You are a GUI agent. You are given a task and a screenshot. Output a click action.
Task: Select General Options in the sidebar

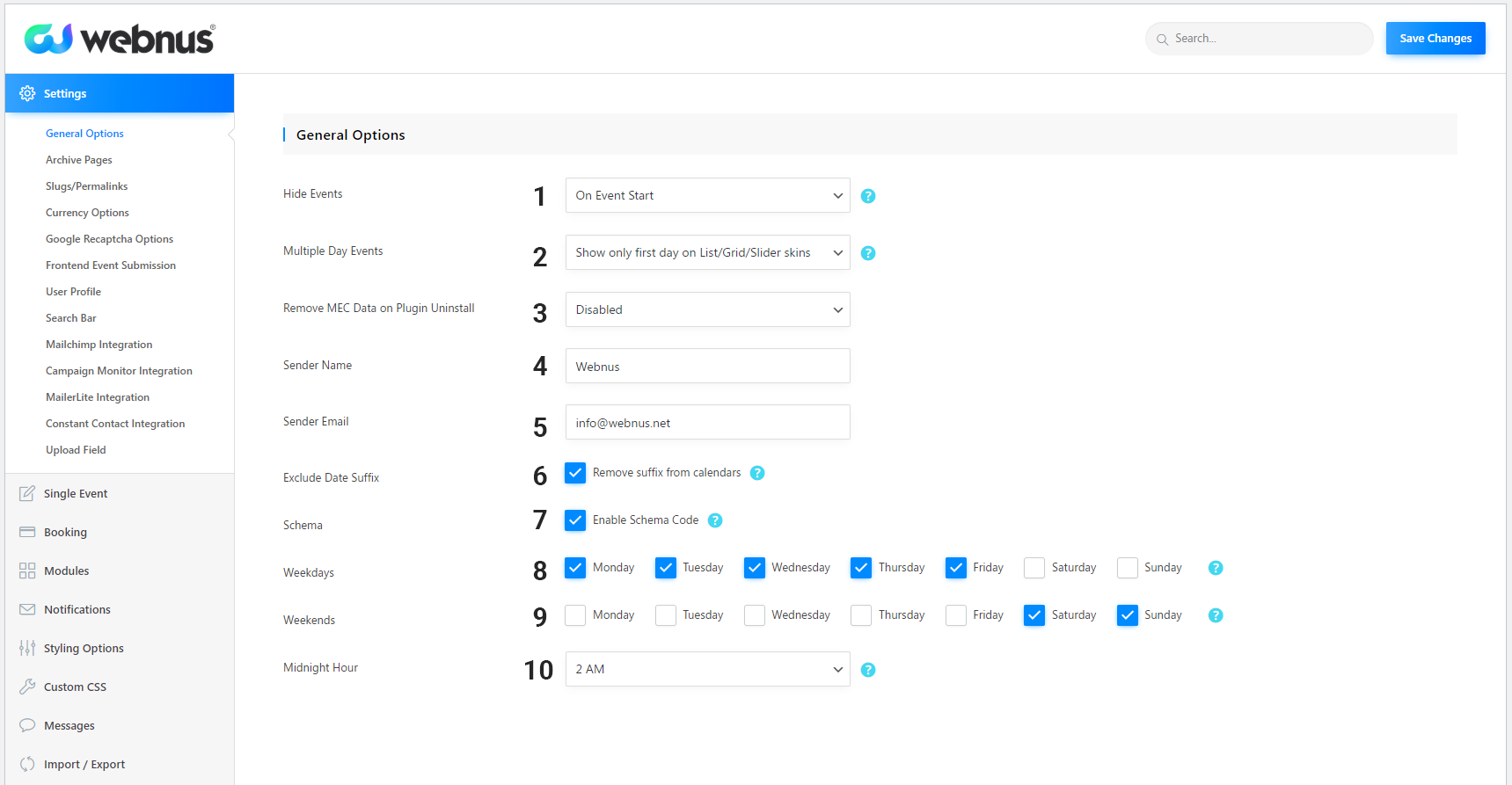[x=84, y=134]
